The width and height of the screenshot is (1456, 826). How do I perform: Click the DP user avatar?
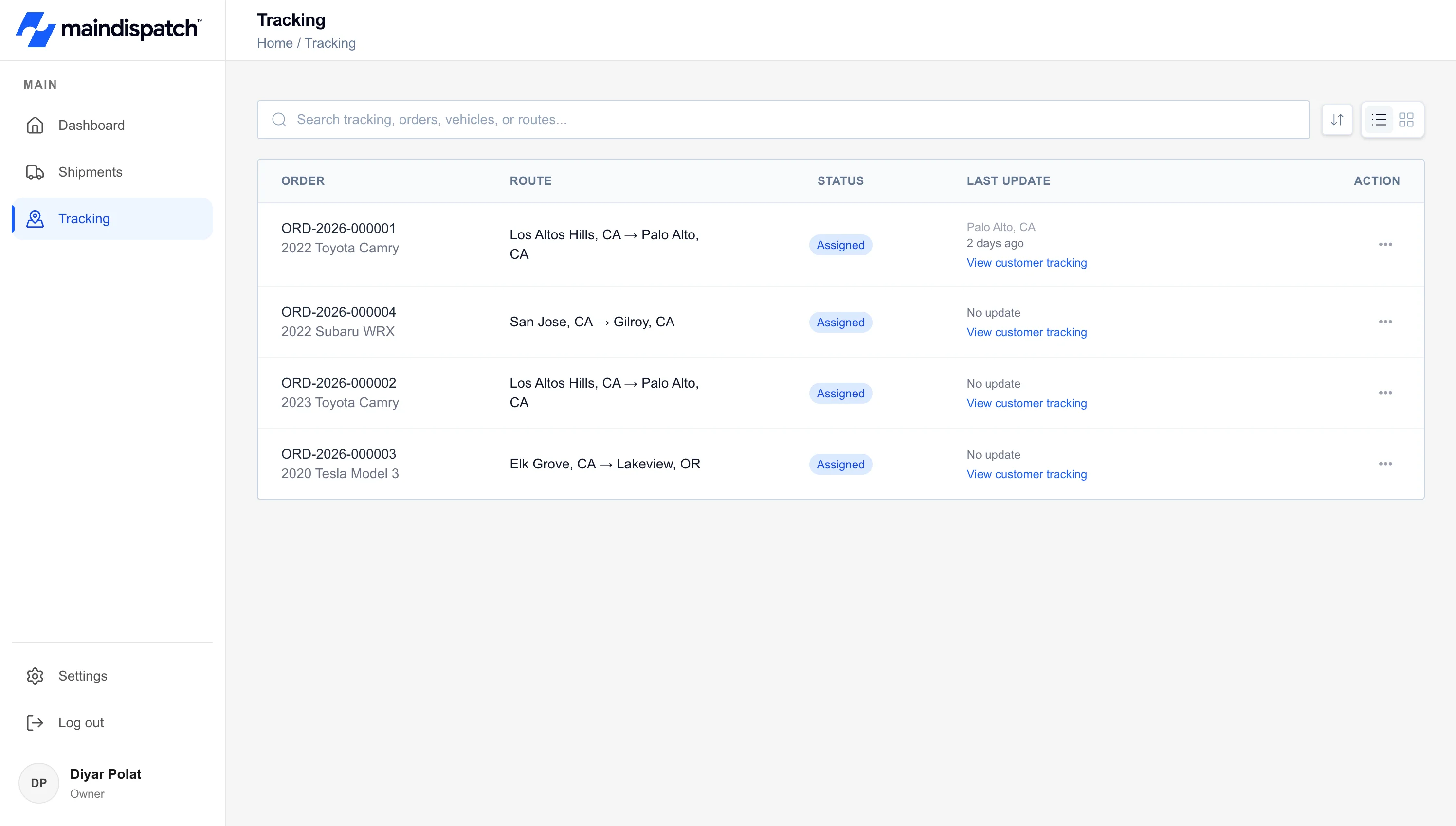tap(38, 783)
